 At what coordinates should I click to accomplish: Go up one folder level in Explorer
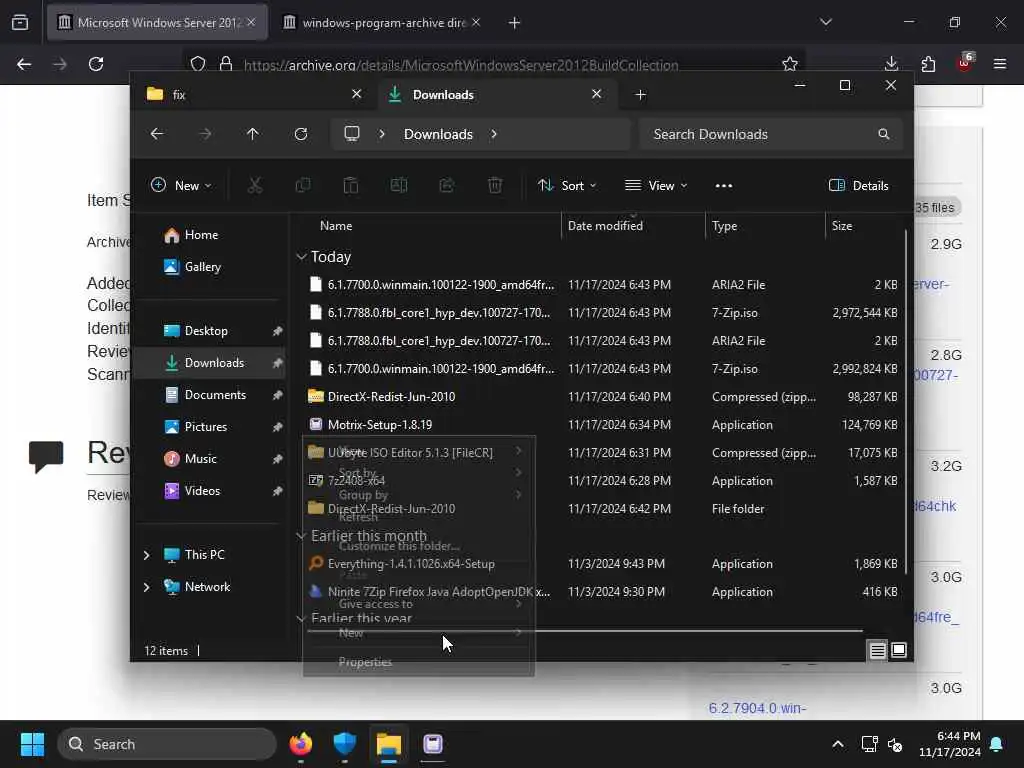(x=253, y=134)
